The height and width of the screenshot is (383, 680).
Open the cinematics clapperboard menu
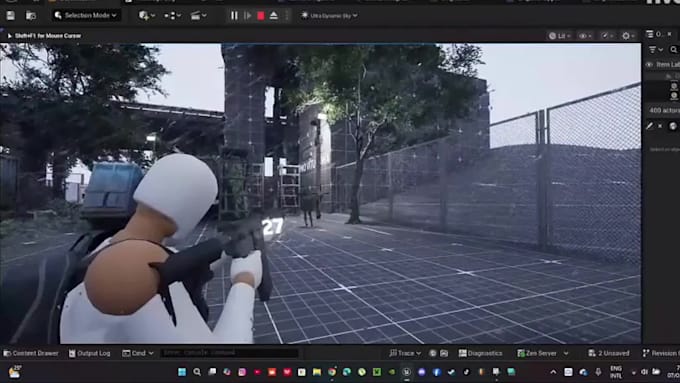pos(198,16)
